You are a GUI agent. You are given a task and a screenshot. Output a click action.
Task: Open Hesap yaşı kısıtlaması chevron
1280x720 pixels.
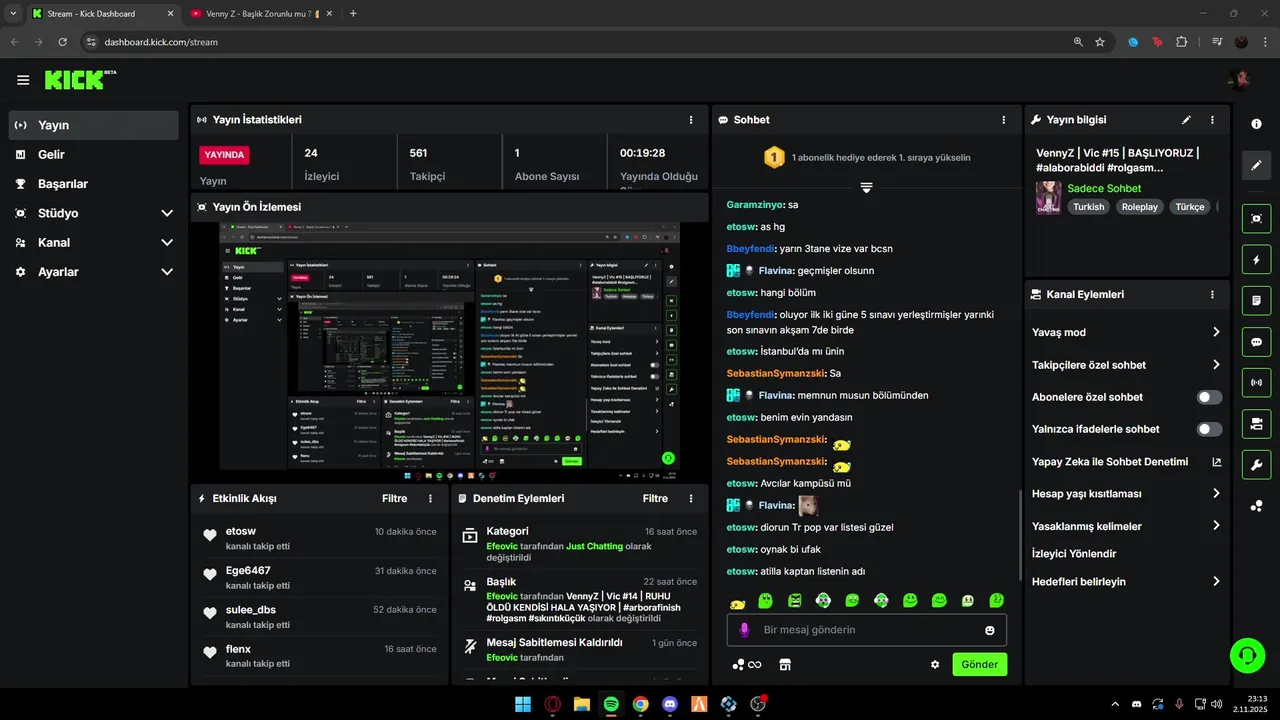click(x=1216, y=493)
